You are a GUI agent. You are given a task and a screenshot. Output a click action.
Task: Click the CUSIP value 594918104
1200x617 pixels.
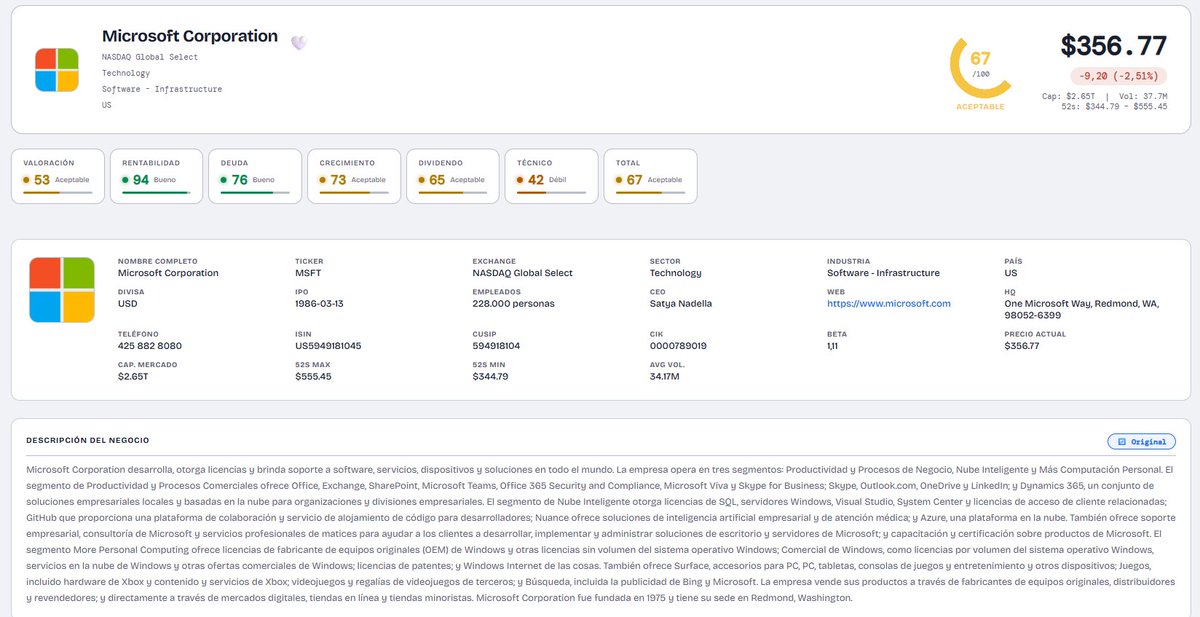(497, 346)
